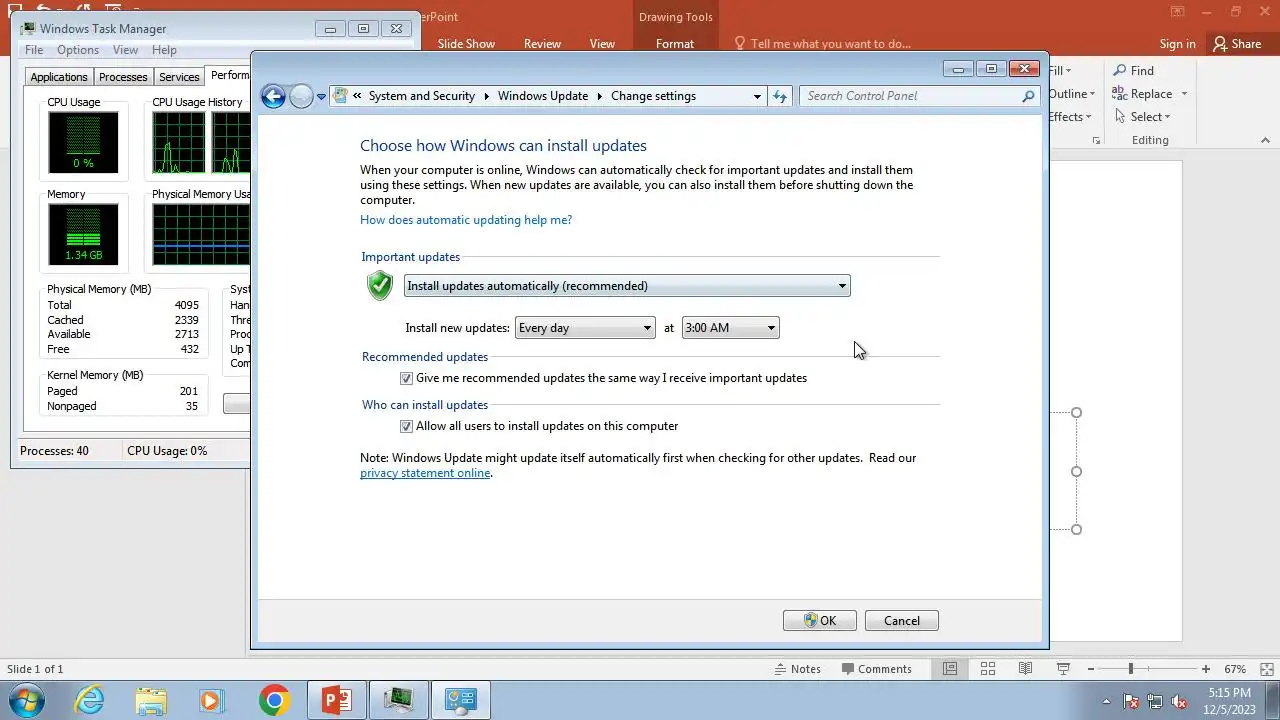The image size is (1280, 720).
Task: Click the Find tool in PowerPoint Editing group
Action: coord(1134,71)
